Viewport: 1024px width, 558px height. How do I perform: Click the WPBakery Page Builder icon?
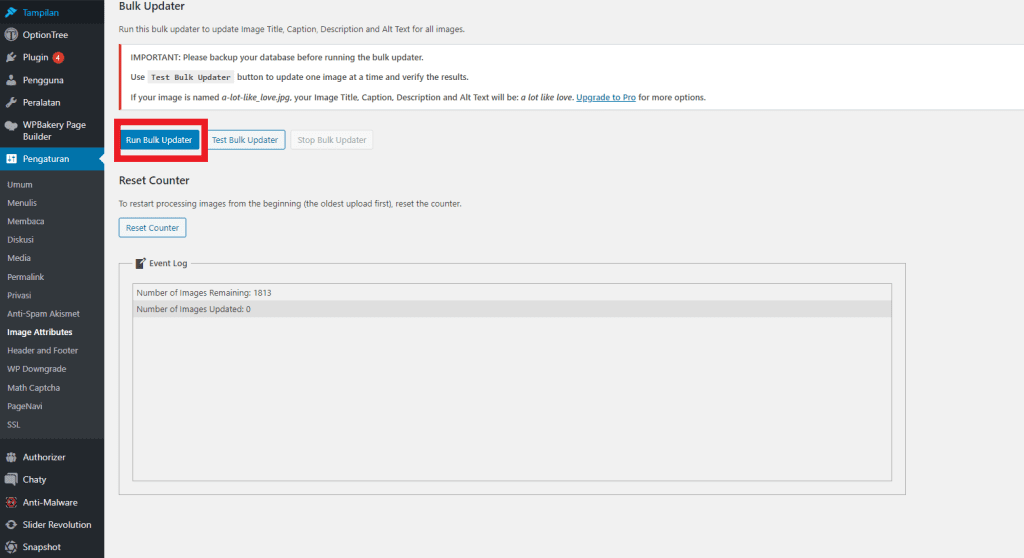point(11,125)
